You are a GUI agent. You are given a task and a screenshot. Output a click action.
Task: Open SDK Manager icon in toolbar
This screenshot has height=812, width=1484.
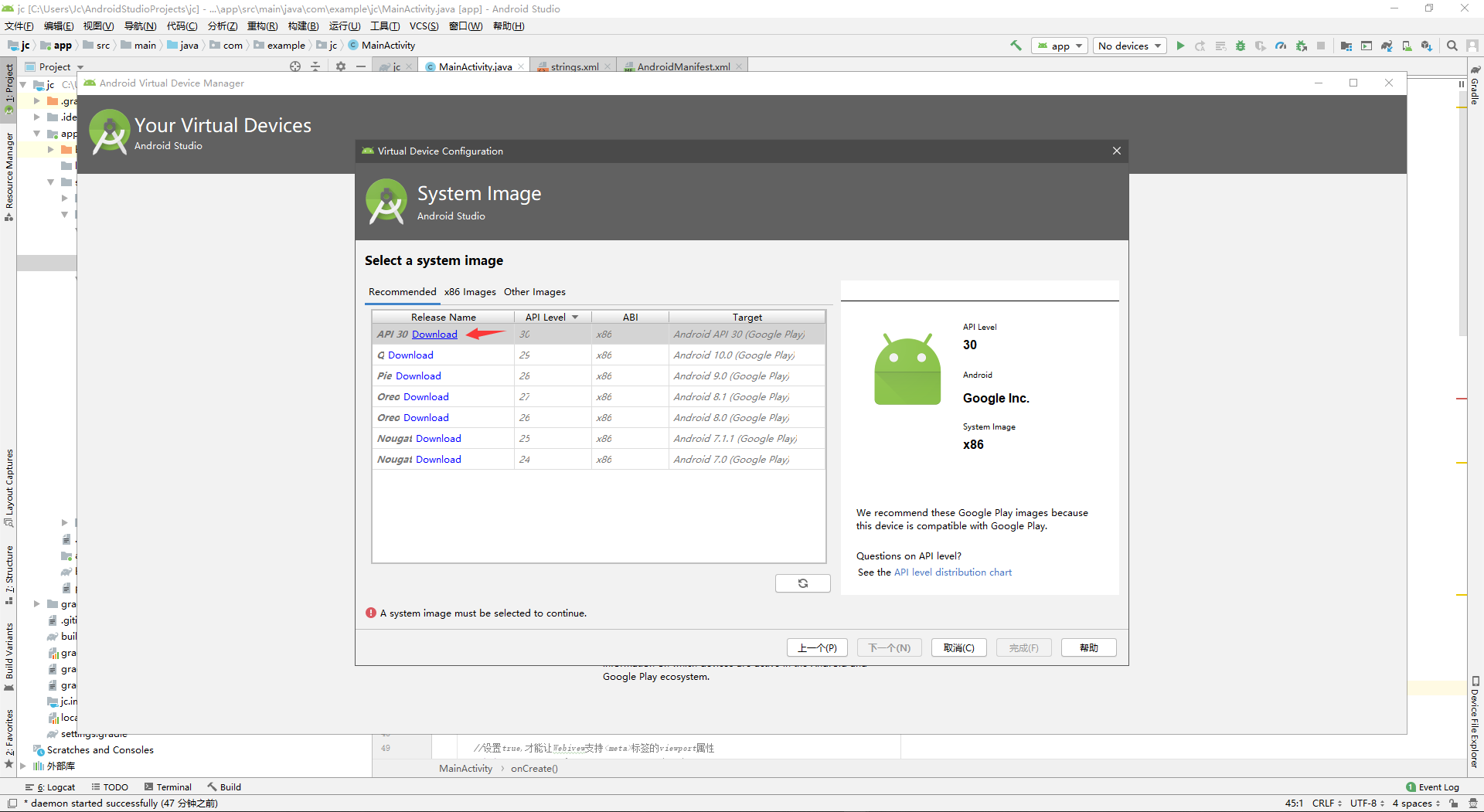[x=1427, y=46]
